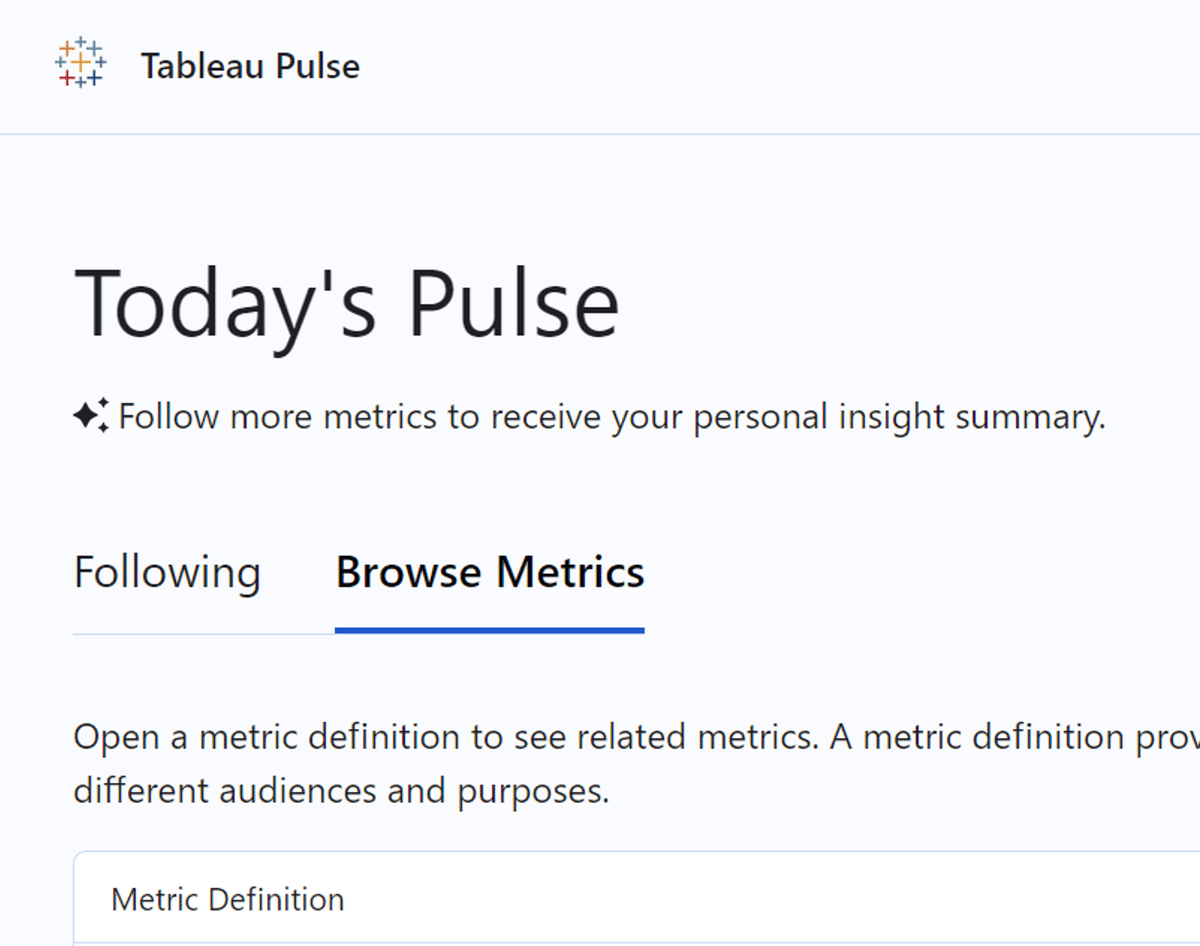Click the empty header bar beside Tableau Pulse
Image resolution: width=1200 pixels, height=946 pixels.
click(780, 66)
